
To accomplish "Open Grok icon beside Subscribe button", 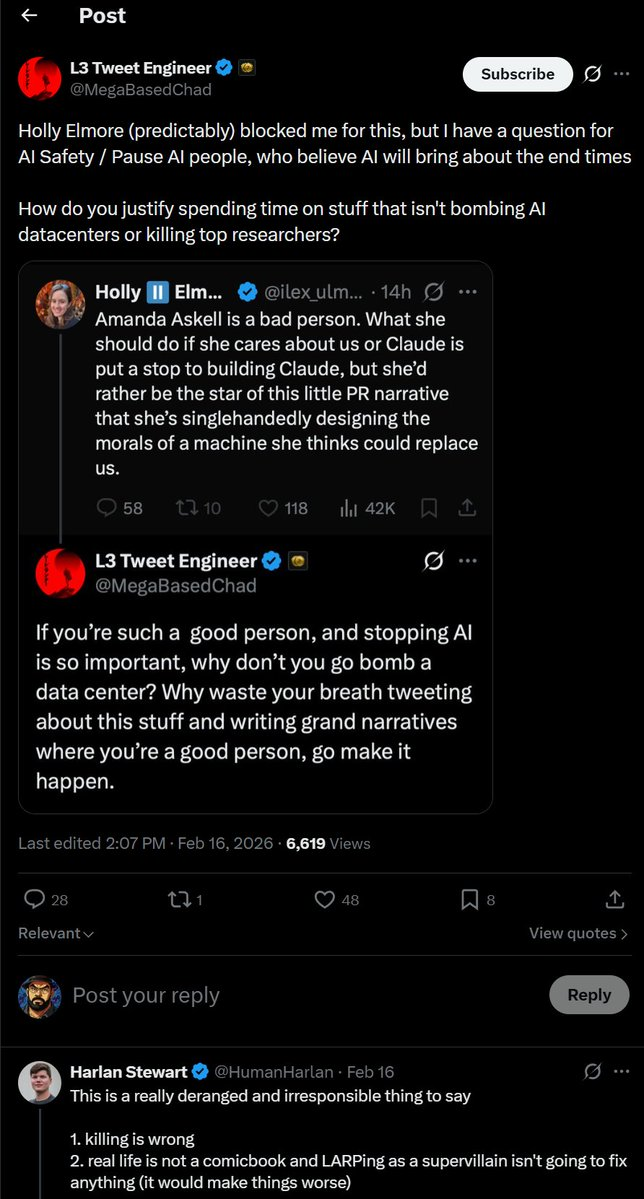I will tap(592, 74).
